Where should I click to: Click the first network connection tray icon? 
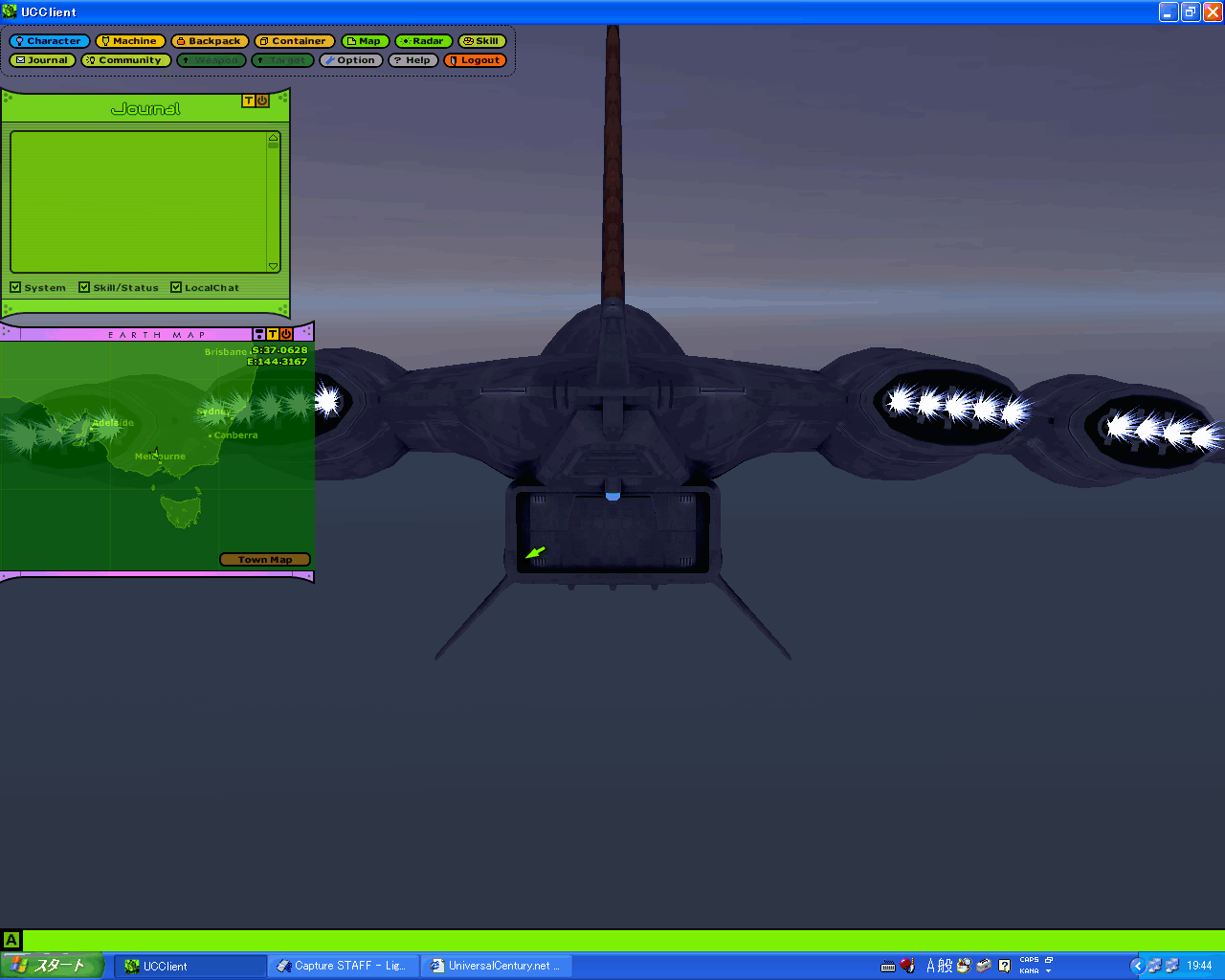point(1154,967)
